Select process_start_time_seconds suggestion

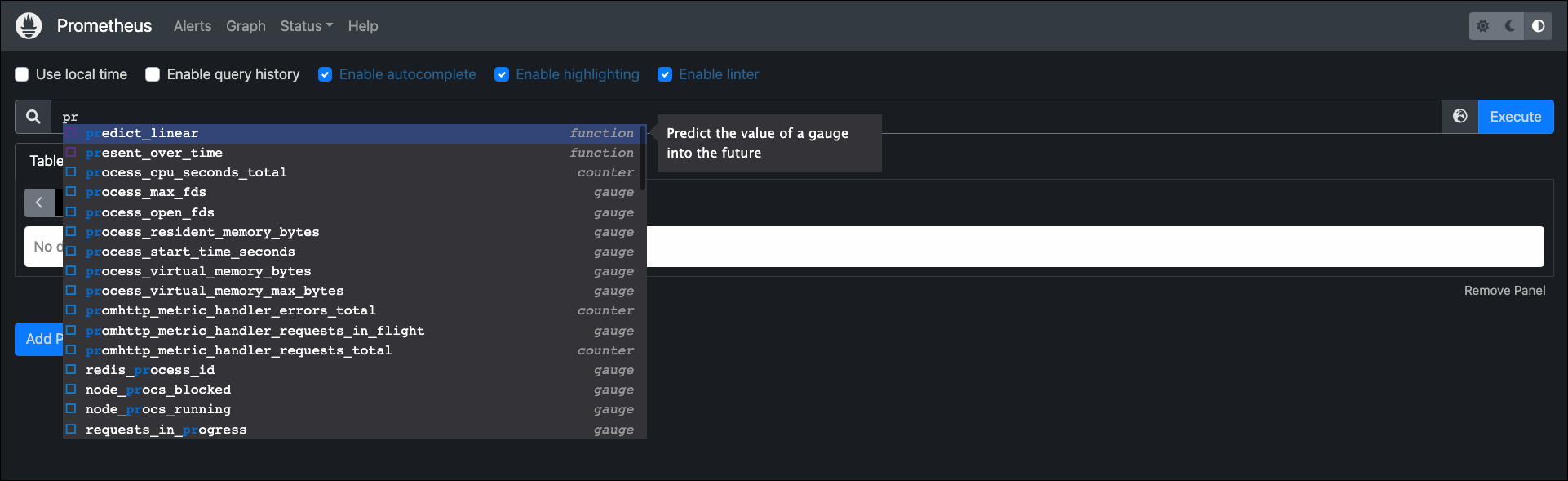[355, 252]
